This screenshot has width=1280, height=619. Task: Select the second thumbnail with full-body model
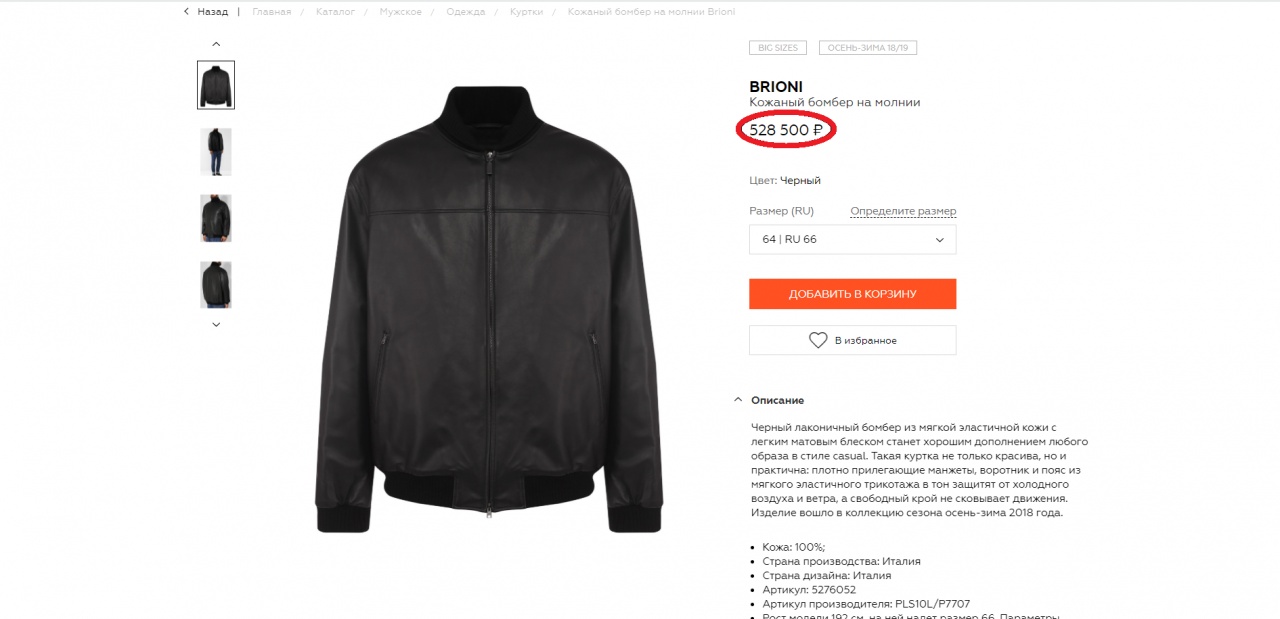(x=216, y=152)
